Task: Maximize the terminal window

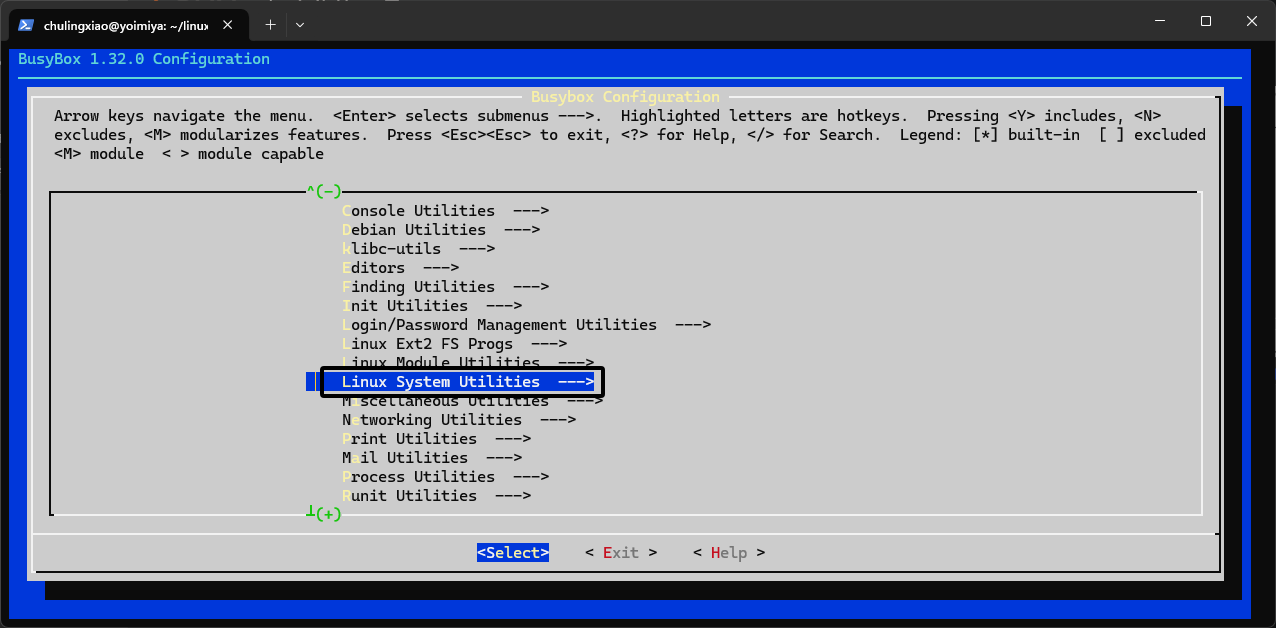Action: 1206,21
